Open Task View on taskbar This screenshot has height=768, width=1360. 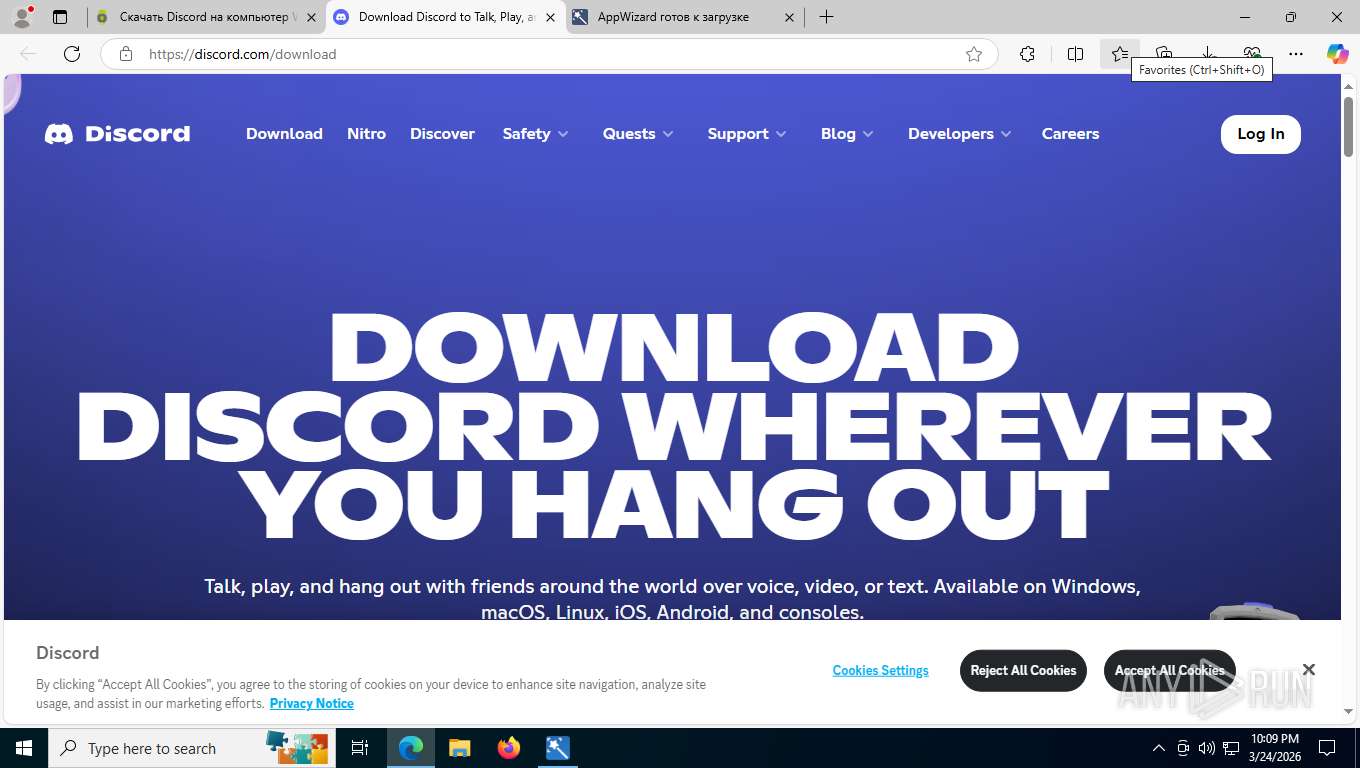360,748
